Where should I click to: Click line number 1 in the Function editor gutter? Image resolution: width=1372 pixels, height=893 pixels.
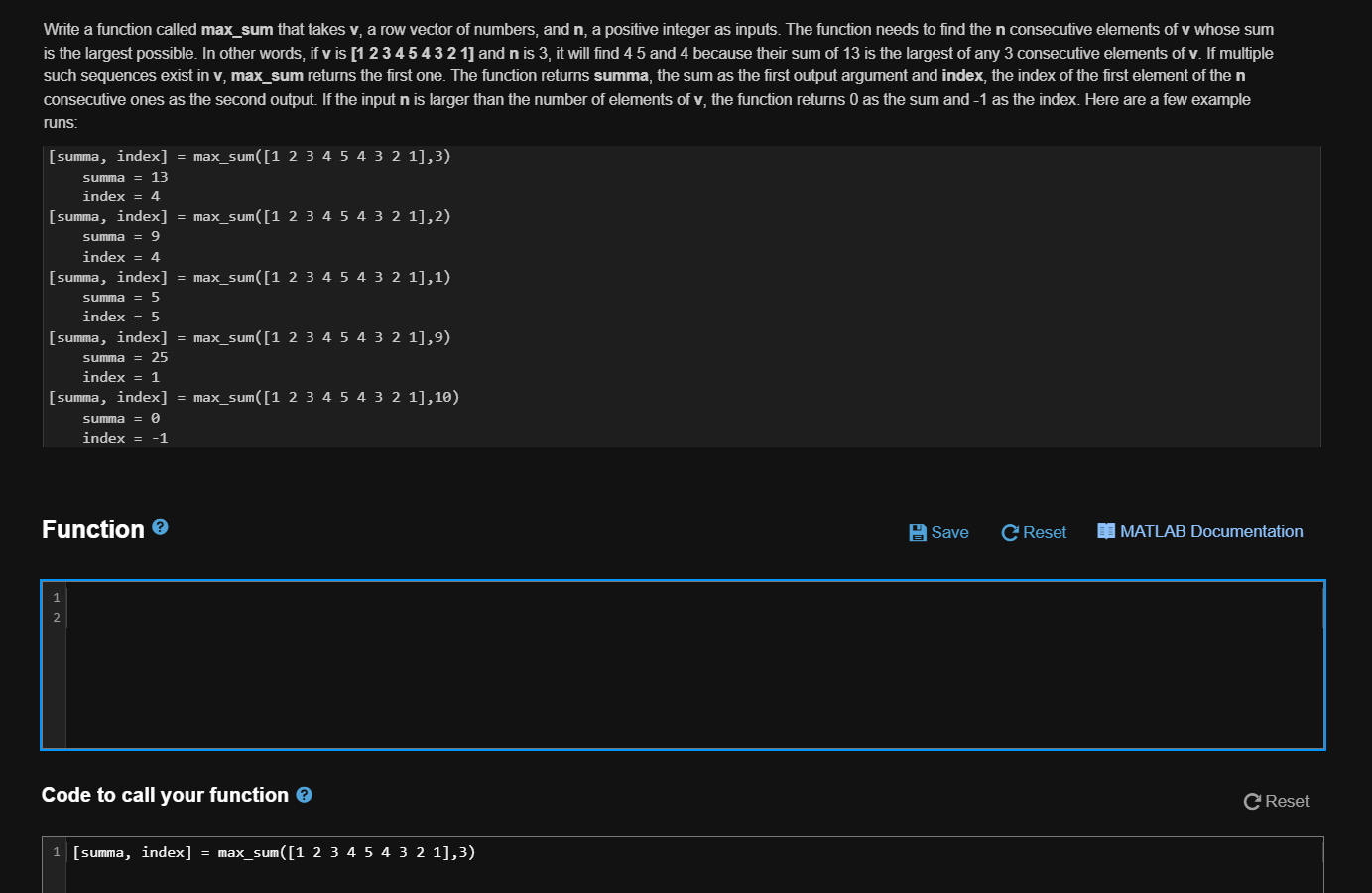56,597
